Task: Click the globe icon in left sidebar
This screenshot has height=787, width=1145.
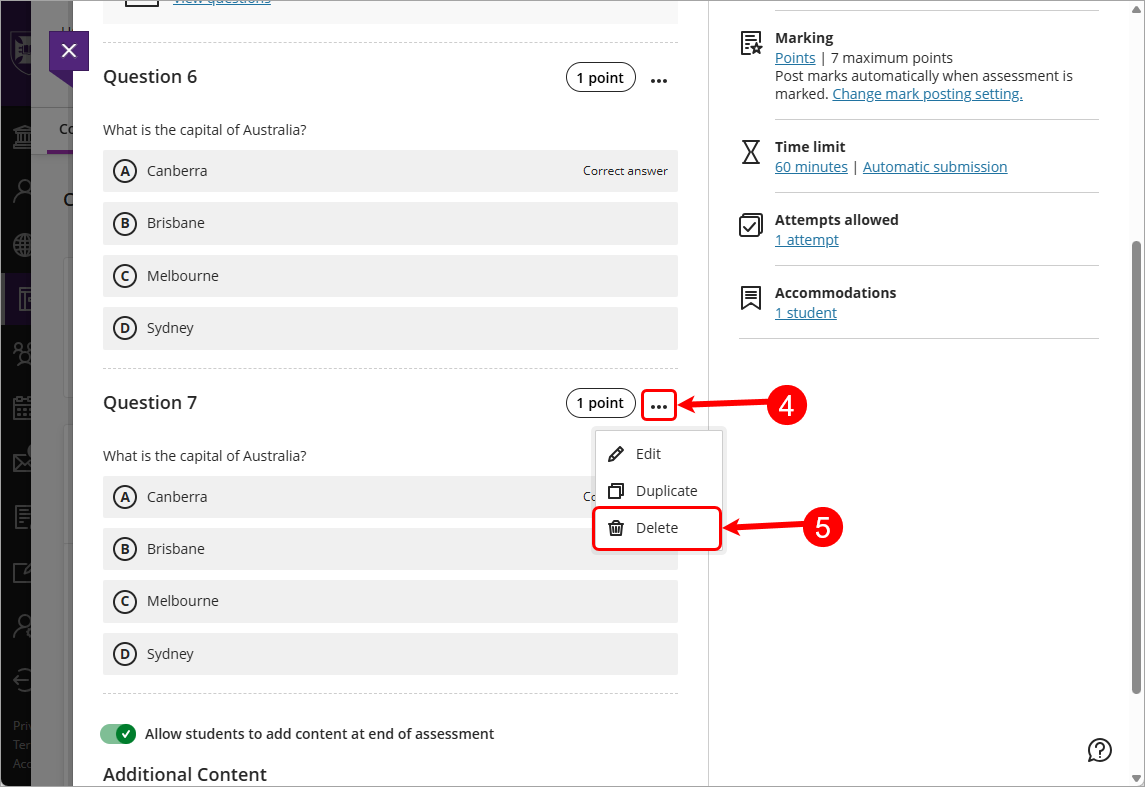Action: click(x=23, y=245)
